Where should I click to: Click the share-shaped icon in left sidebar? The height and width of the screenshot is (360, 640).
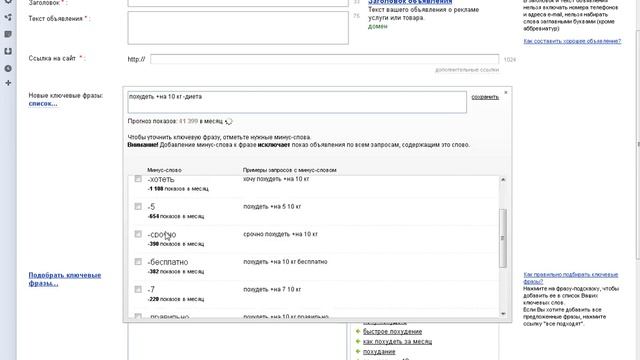pyautogui.click(x=8, y=17)
